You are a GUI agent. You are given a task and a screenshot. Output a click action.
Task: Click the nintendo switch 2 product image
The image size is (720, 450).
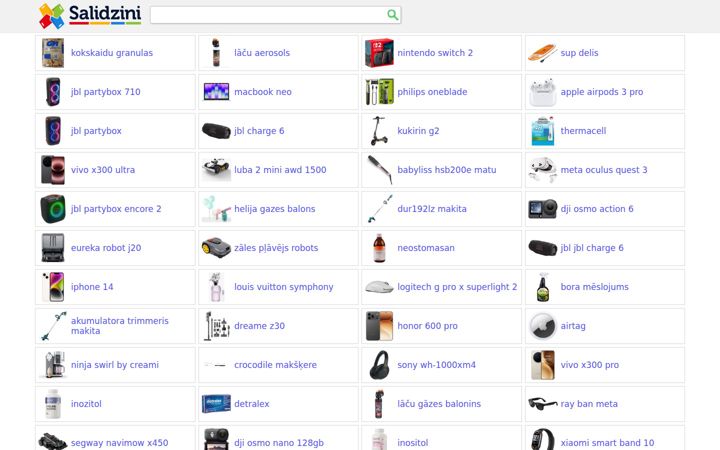click(x=379, y=53)
